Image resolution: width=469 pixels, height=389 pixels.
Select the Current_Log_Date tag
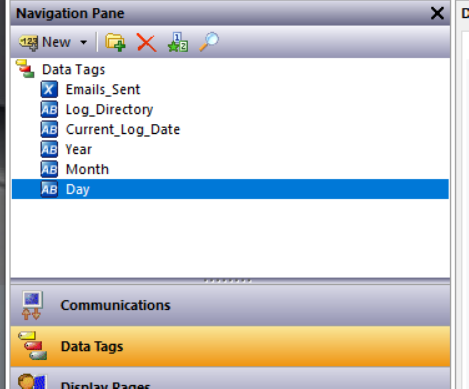[123, 129]
